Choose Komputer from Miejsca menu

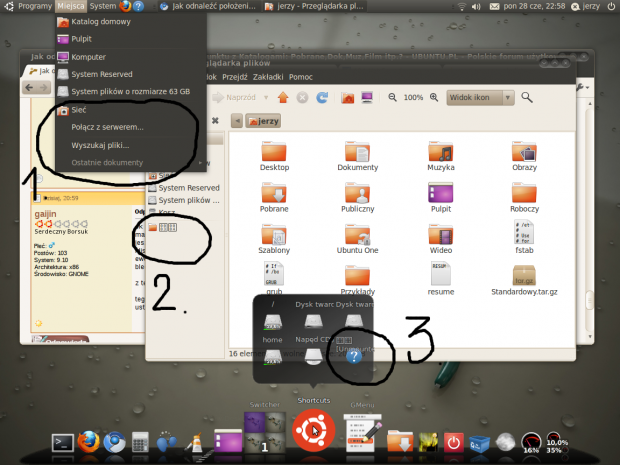click(x=131, y=57)
